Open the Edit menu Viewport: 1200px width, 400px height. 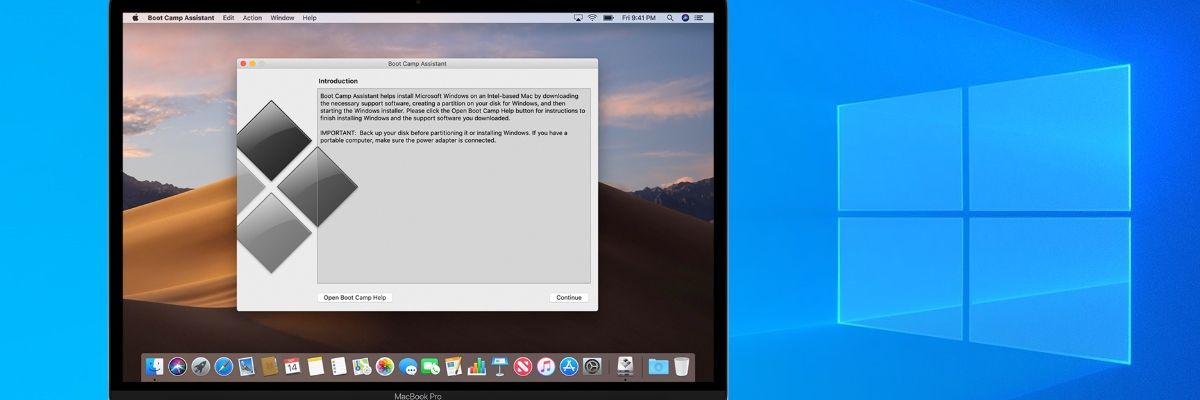point(229,18)
